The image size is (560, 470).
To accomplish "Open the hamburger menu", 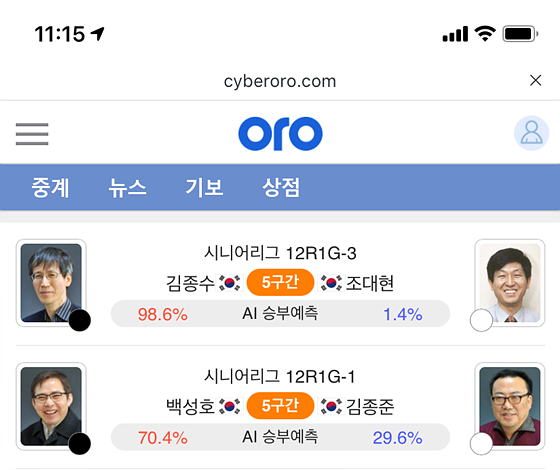I will click(x=32, y=134).
